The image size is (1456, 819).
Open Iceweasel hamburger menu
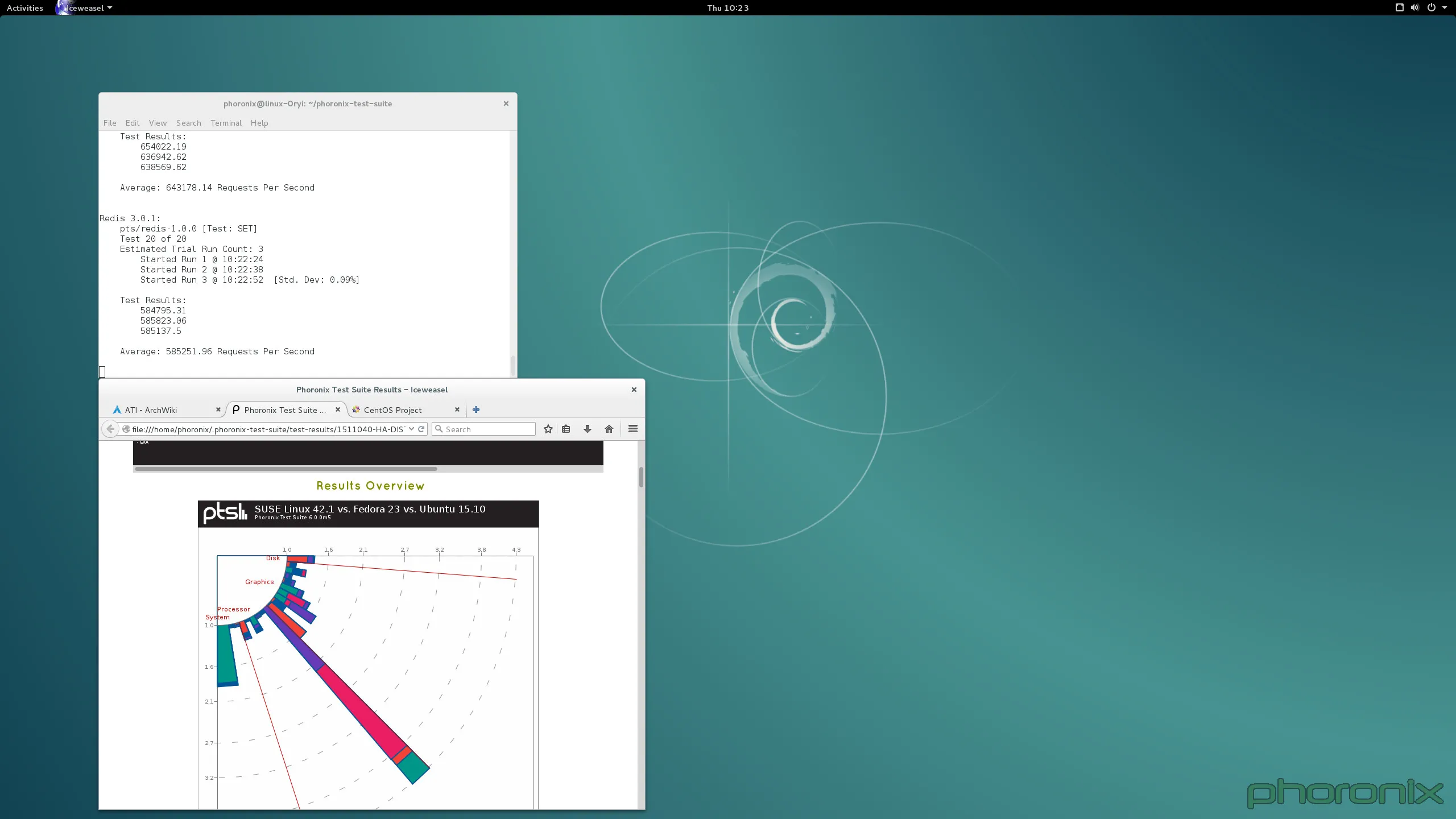[632, 429]
